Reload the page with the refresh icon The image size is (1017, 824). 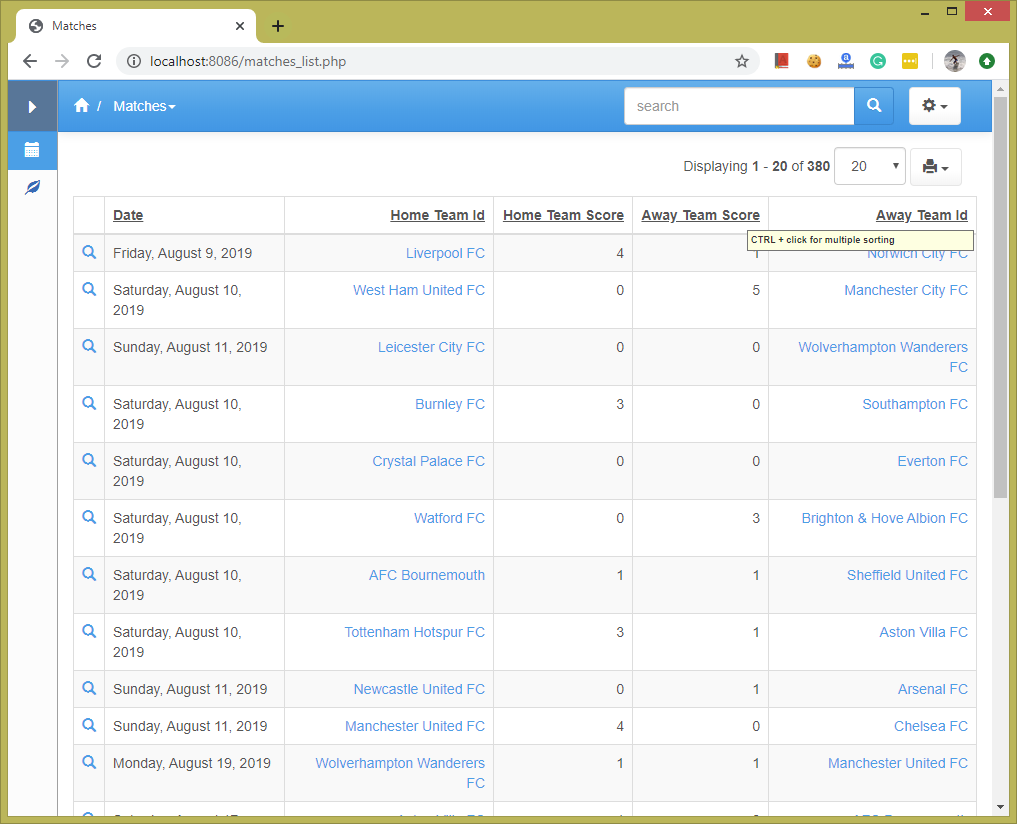[x=94, y=61]
